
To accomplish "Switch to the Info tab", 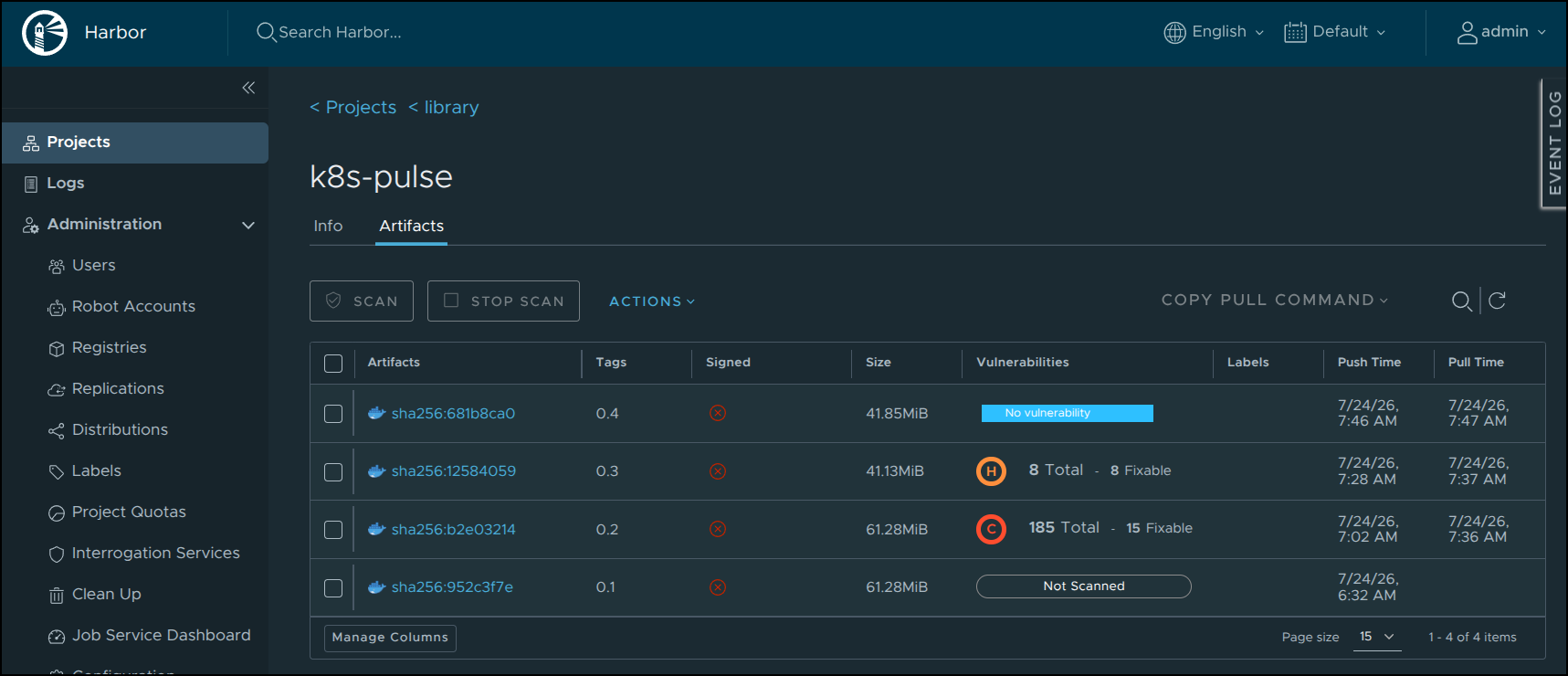I will (x=328, y=226).
